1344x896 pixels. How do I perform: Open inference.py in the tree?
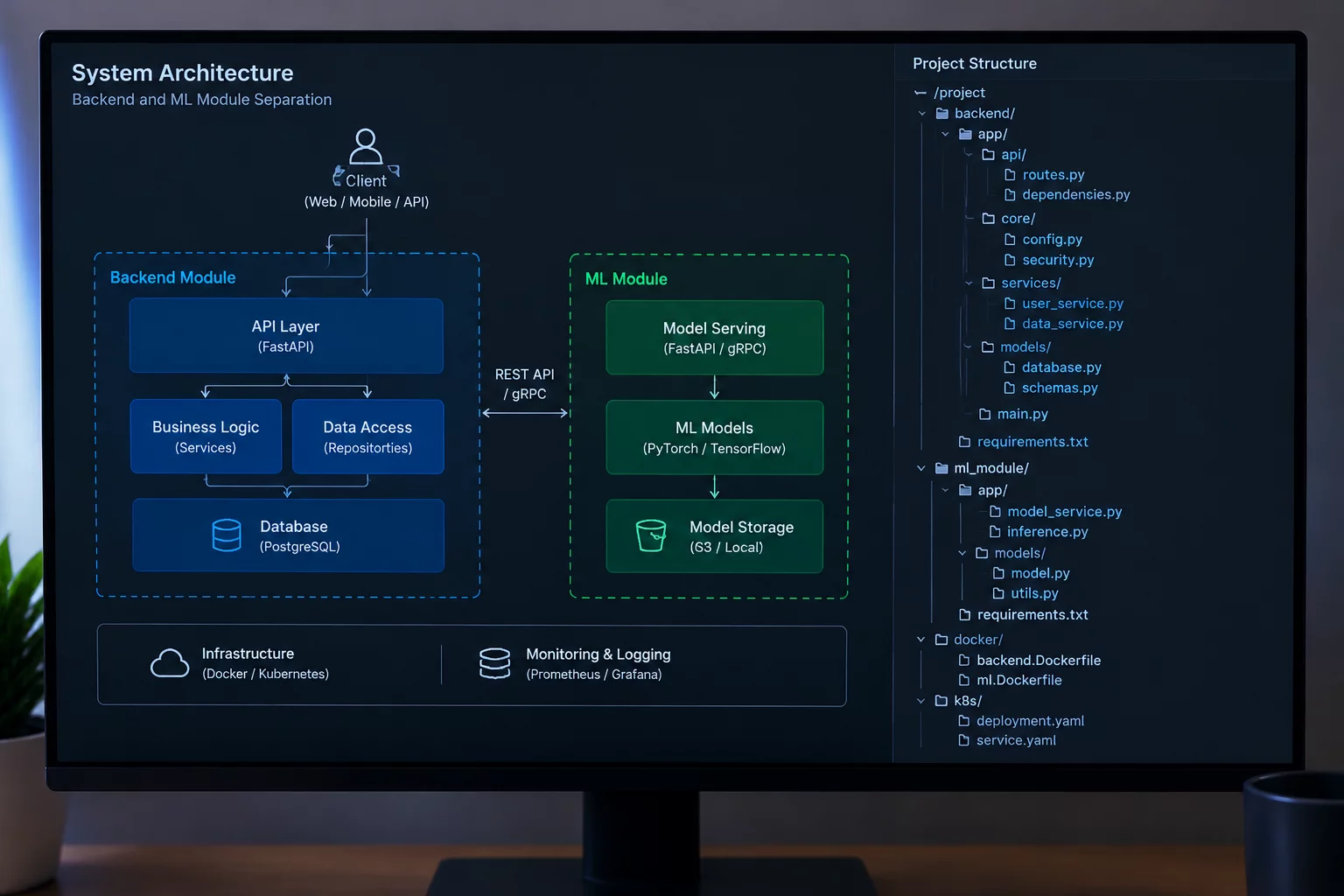pyautogui.click(x=1047, y=532)
